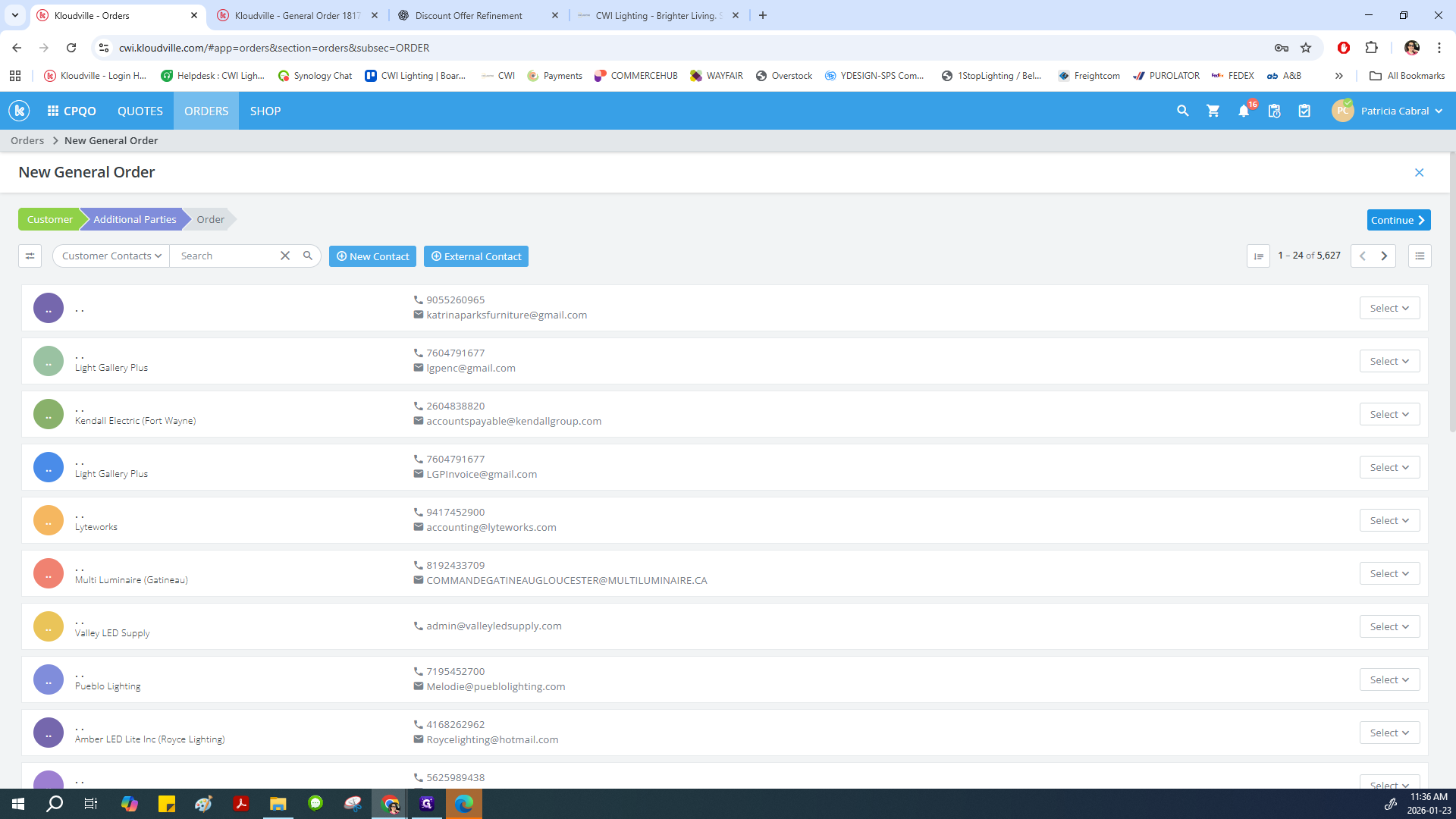Viewport: 1456px width, 819px height.
Task: Open Select dropdown for Lyteworks
Action: click(1389, 520)
